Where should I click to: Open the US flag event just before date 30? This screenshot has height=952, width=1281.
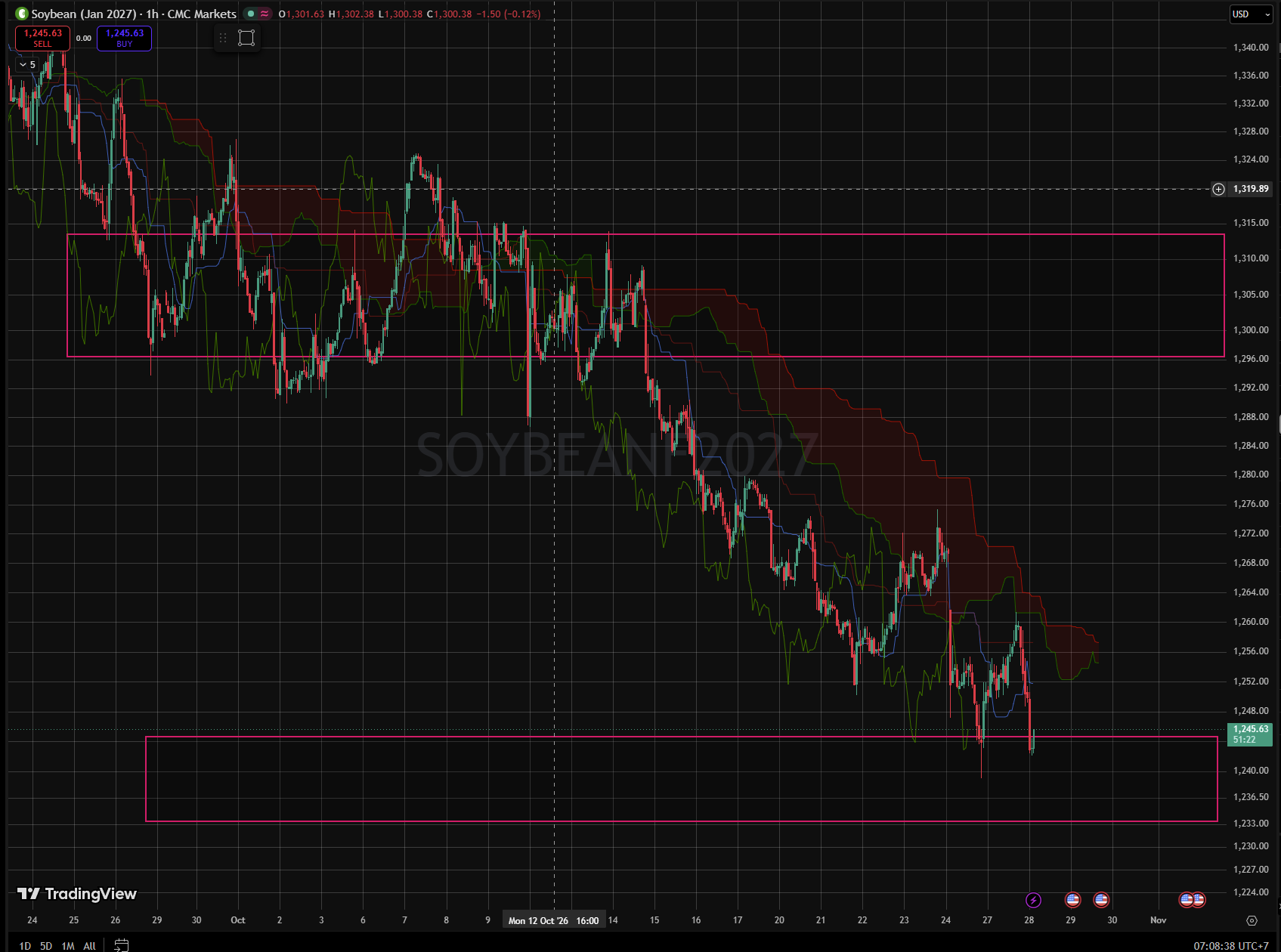(1101, 900)
